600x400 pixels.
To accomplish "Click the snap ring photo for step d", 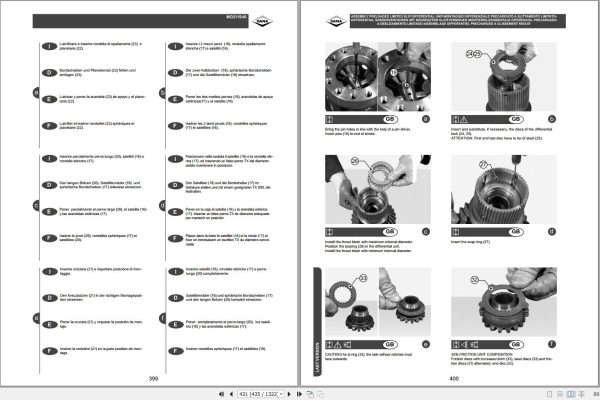I will click(504, 189).
